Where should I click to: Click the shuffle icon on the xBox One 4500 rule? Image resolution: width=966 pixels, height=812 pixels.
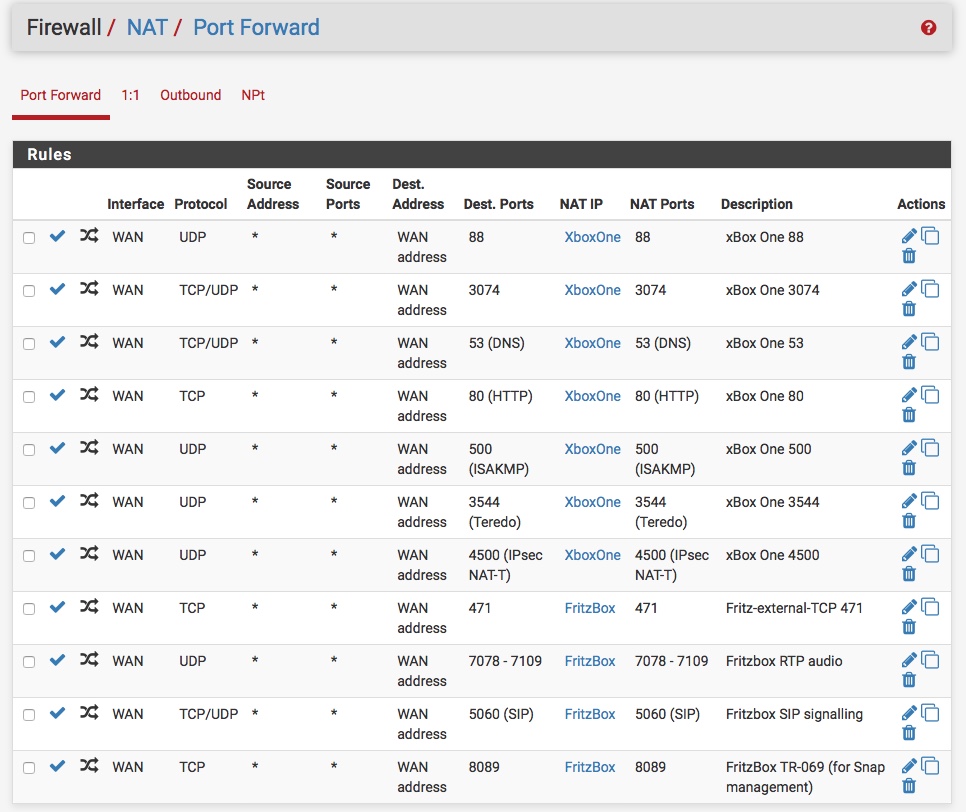[89, 553]
